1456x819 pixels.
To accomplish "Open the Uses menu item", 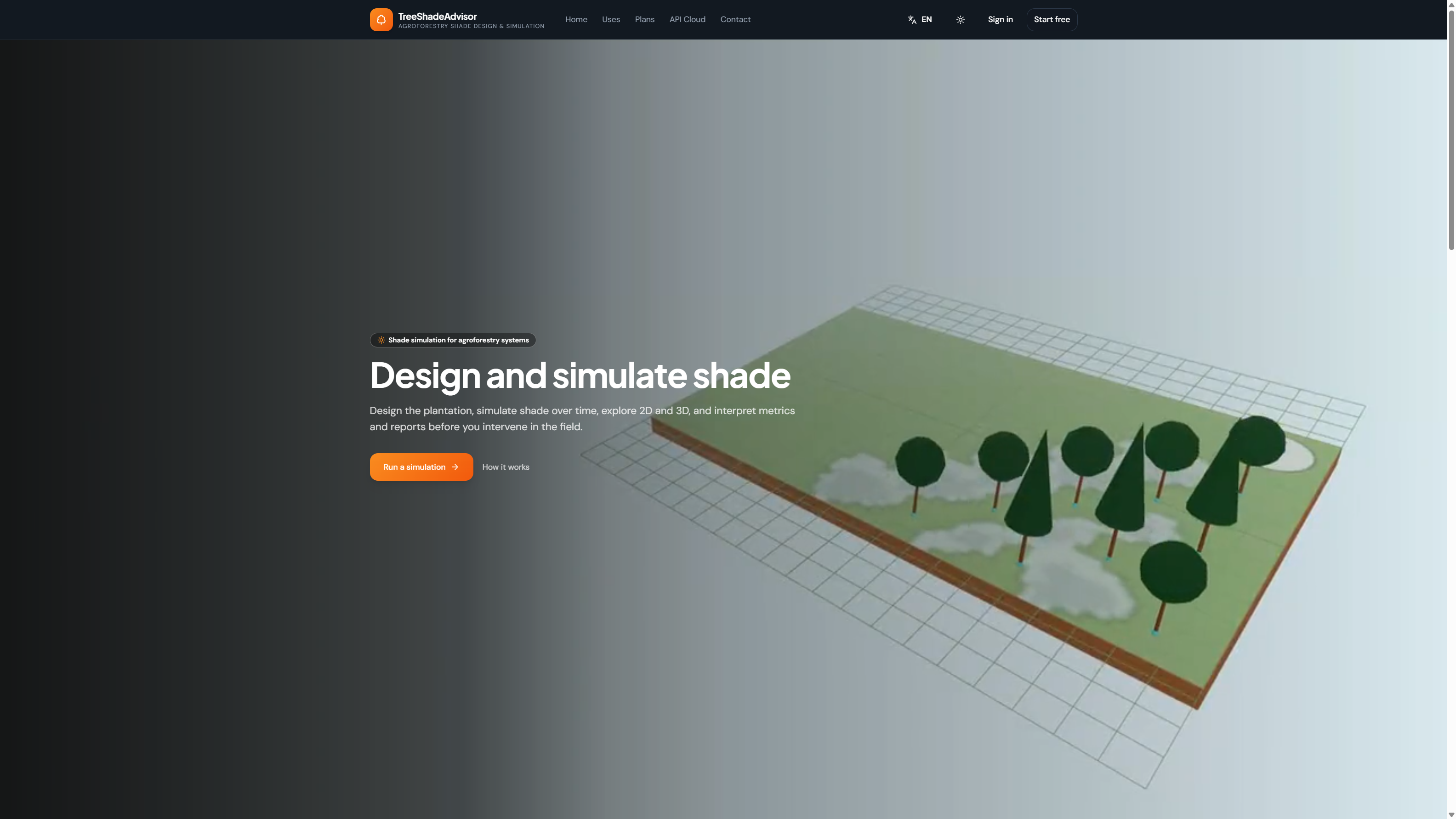I will 611,20.
